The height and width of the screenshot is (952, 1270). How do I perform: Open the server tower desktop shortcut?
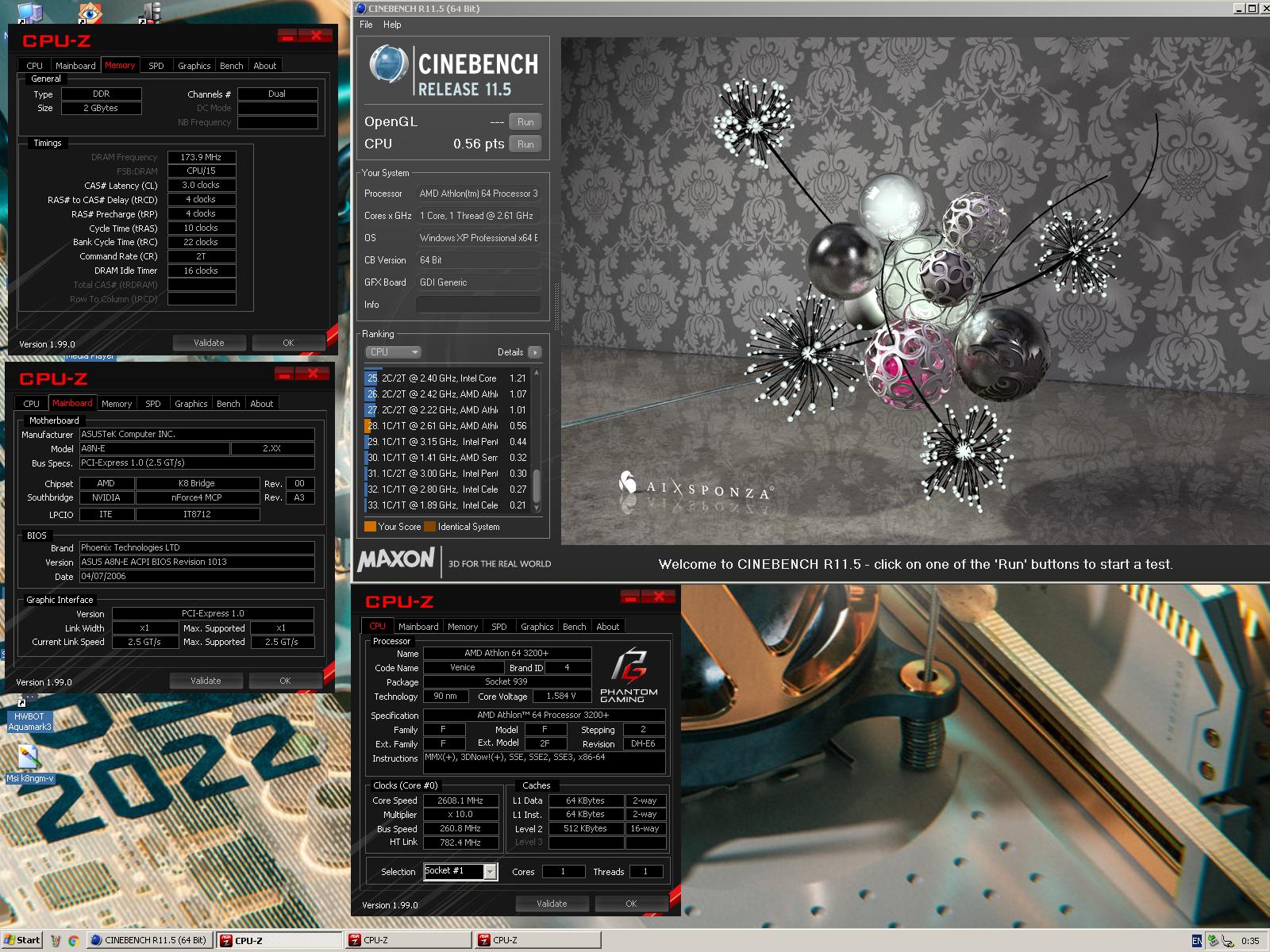pos(149,11)
